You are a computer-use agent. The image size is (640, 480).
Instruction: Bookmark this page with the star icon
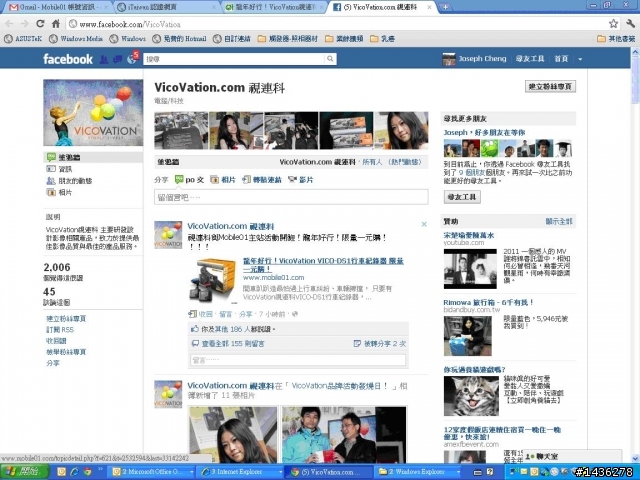[x=613, y=24]
